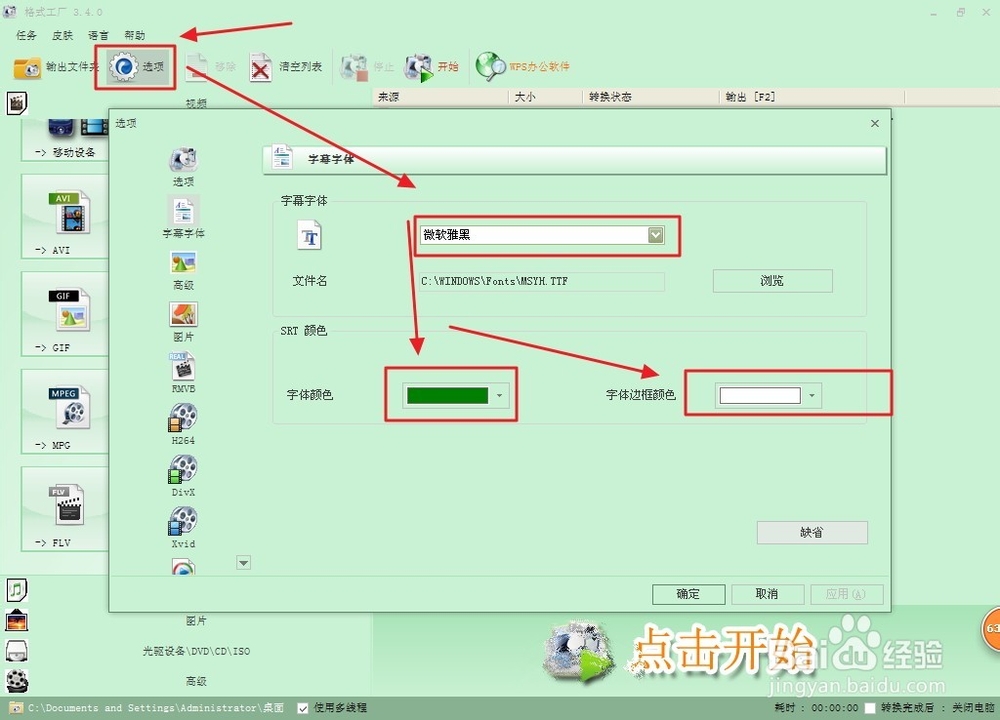Viewport: 1000px width, 720px height.
Task: Click the green 字体颜色 color swatch
Action: 446,395
